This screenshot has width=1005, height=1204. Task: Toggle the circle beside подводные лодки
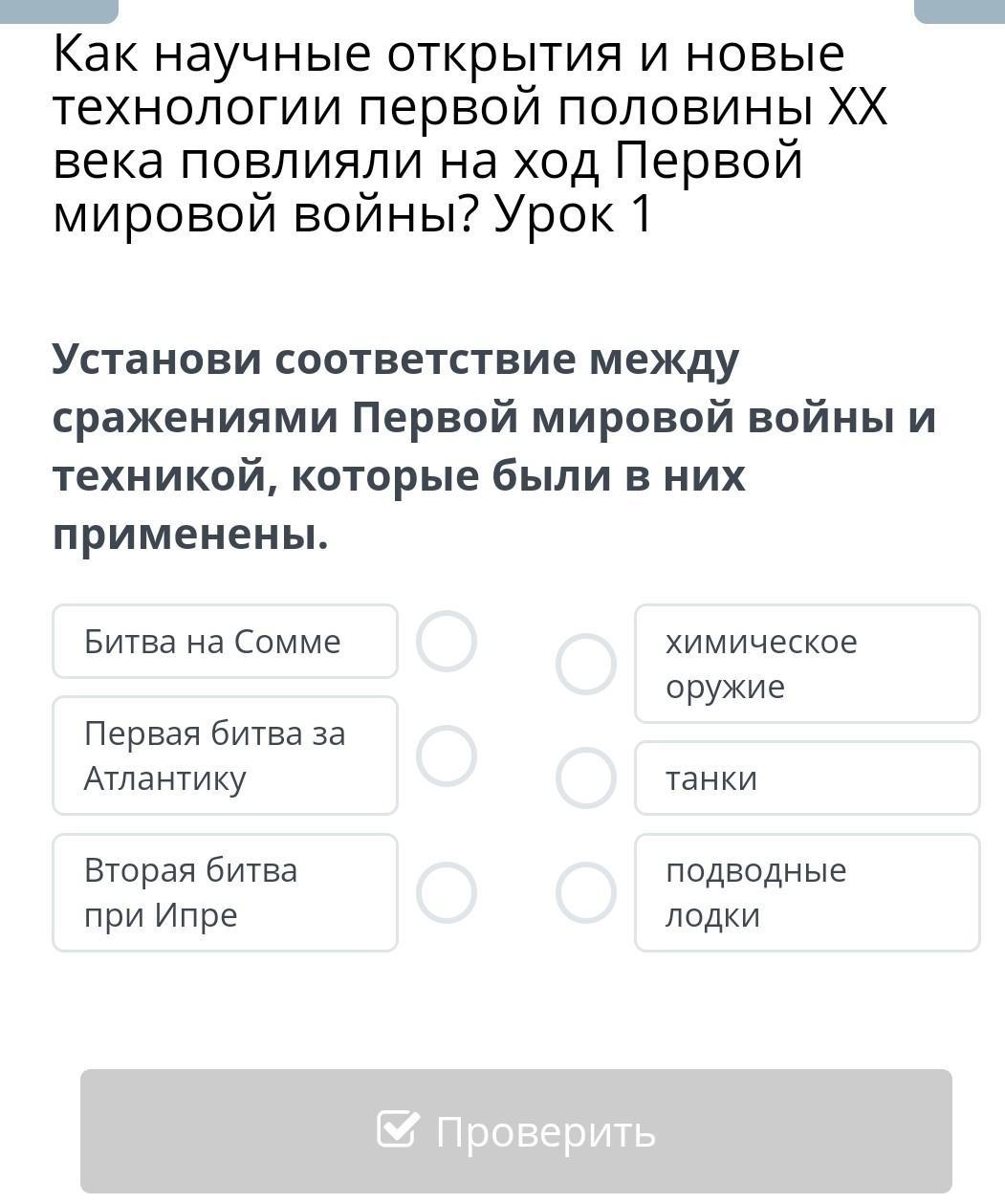pyautogui.click(x=586, y=892)
